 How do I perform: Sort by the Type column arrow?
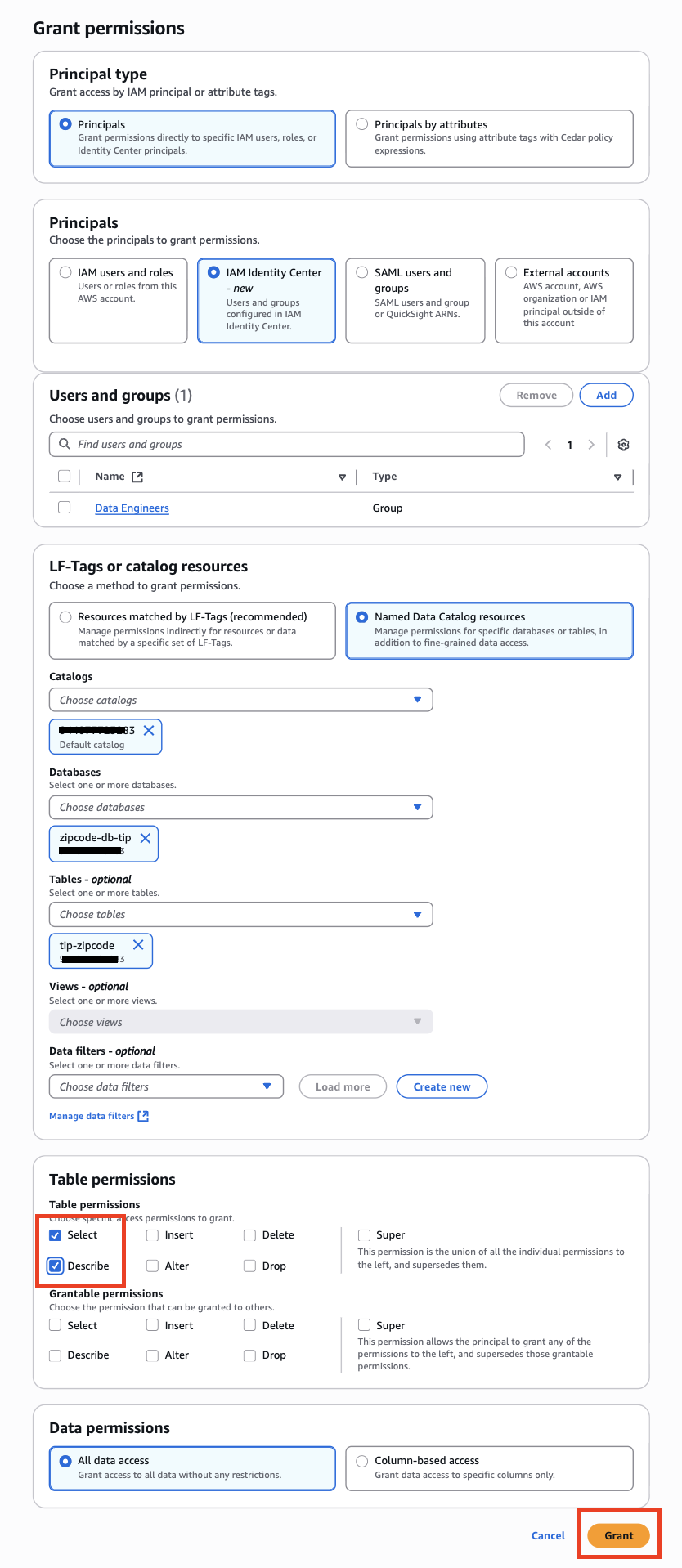(x=617, y=477)
